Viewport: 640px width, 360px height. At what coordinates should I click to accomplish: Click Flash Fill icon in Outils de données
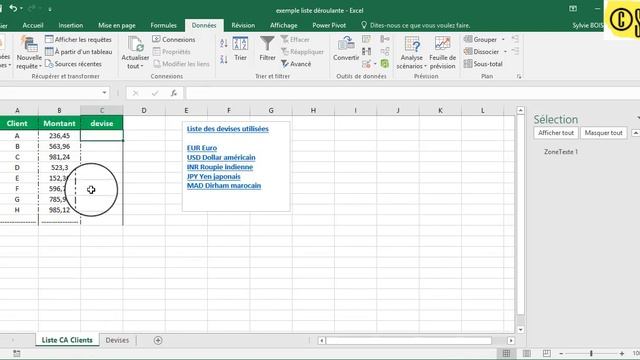[366, 39]
